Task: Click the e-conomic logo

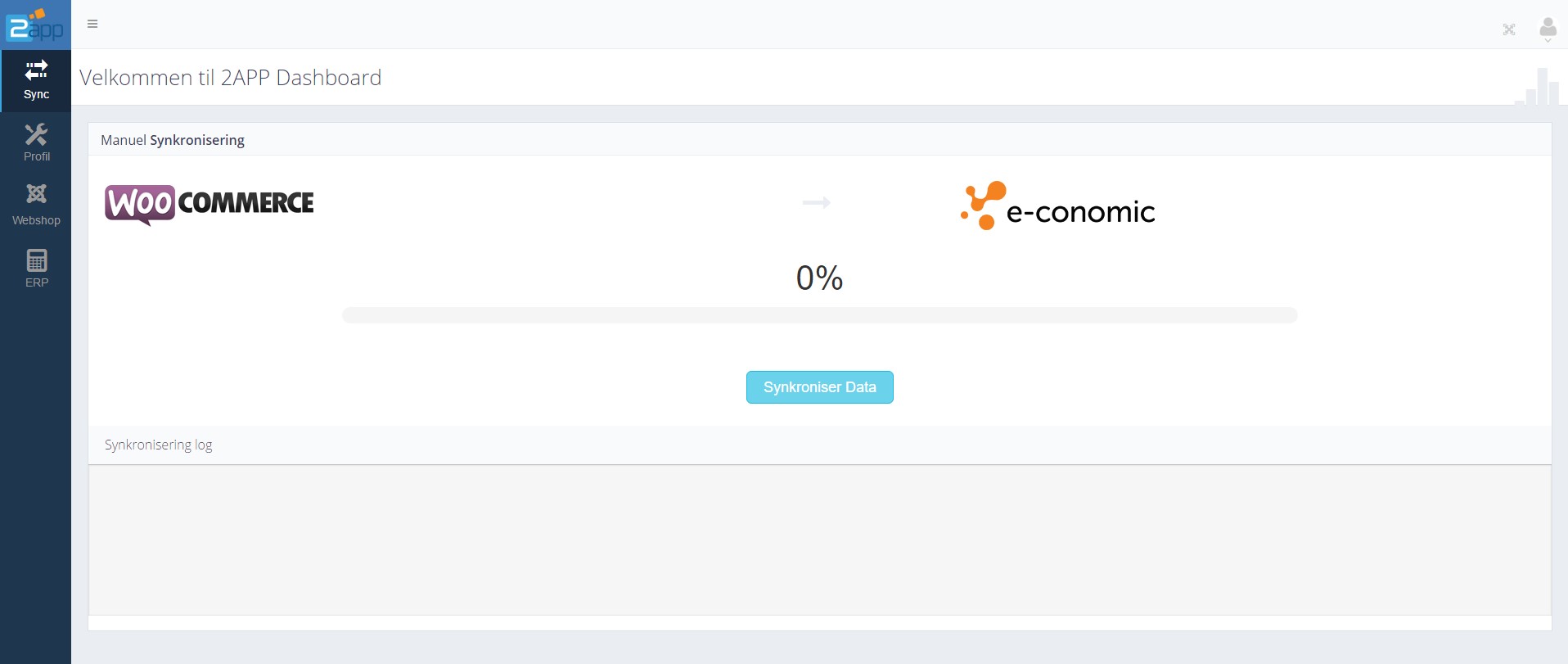Action: 1057,206
